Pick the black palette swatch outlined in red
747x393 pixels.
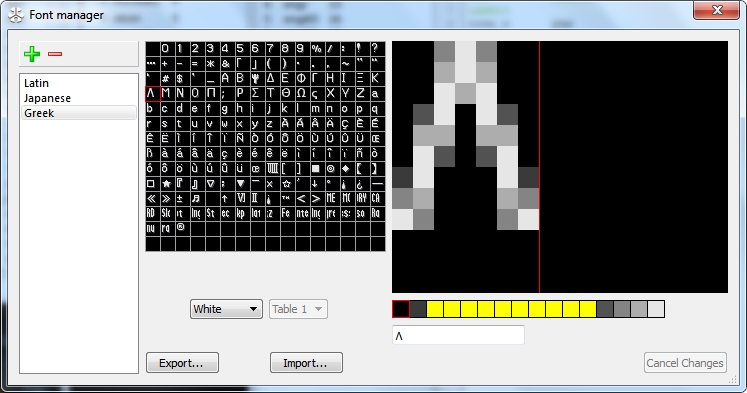pyautogui.click(x=401, y=309)
